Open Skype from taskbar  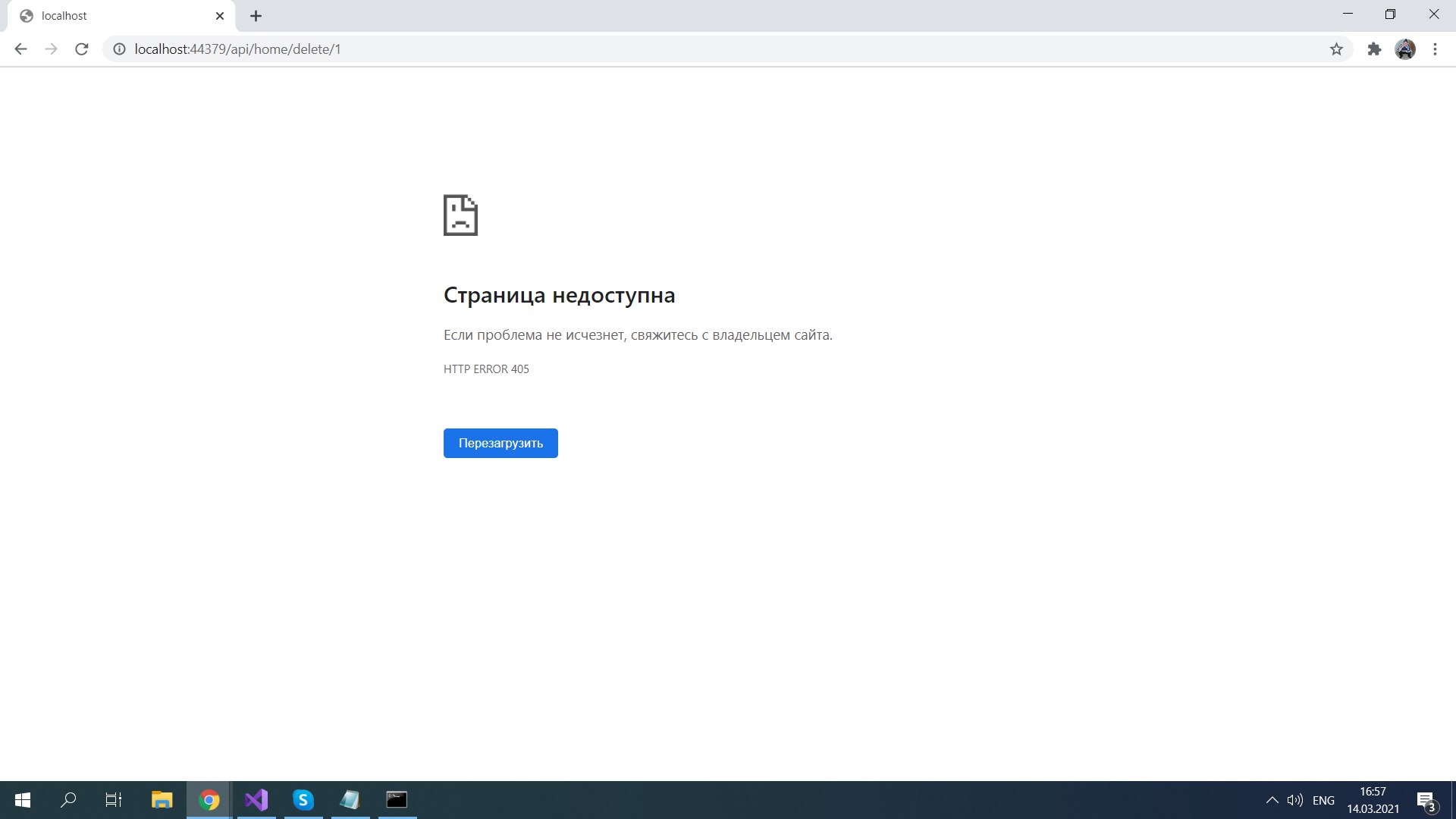click(303, 800)
